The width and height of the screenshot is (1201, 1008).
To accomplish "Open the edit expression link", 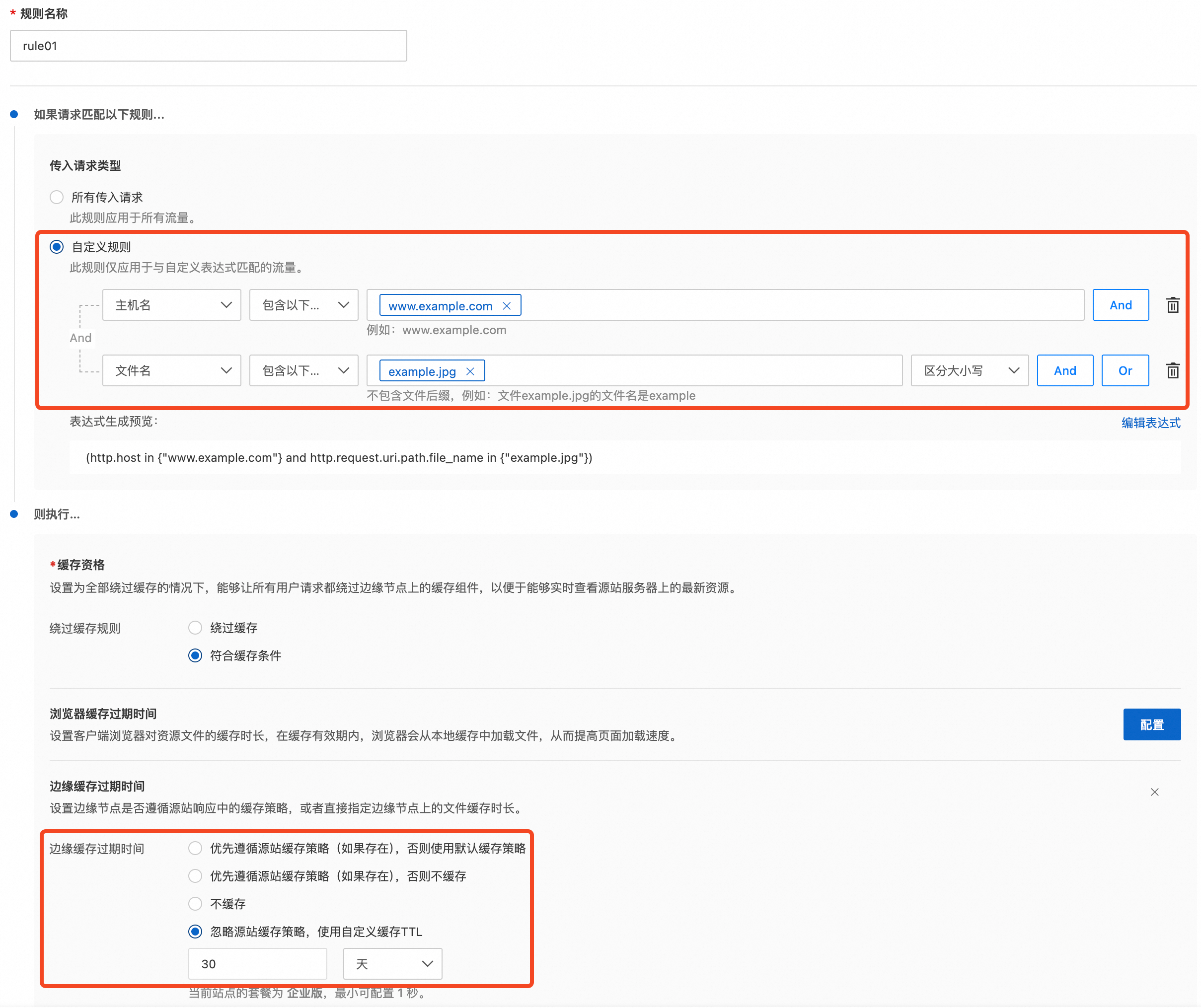I will pyautogui.click(x=1150, y=423).
